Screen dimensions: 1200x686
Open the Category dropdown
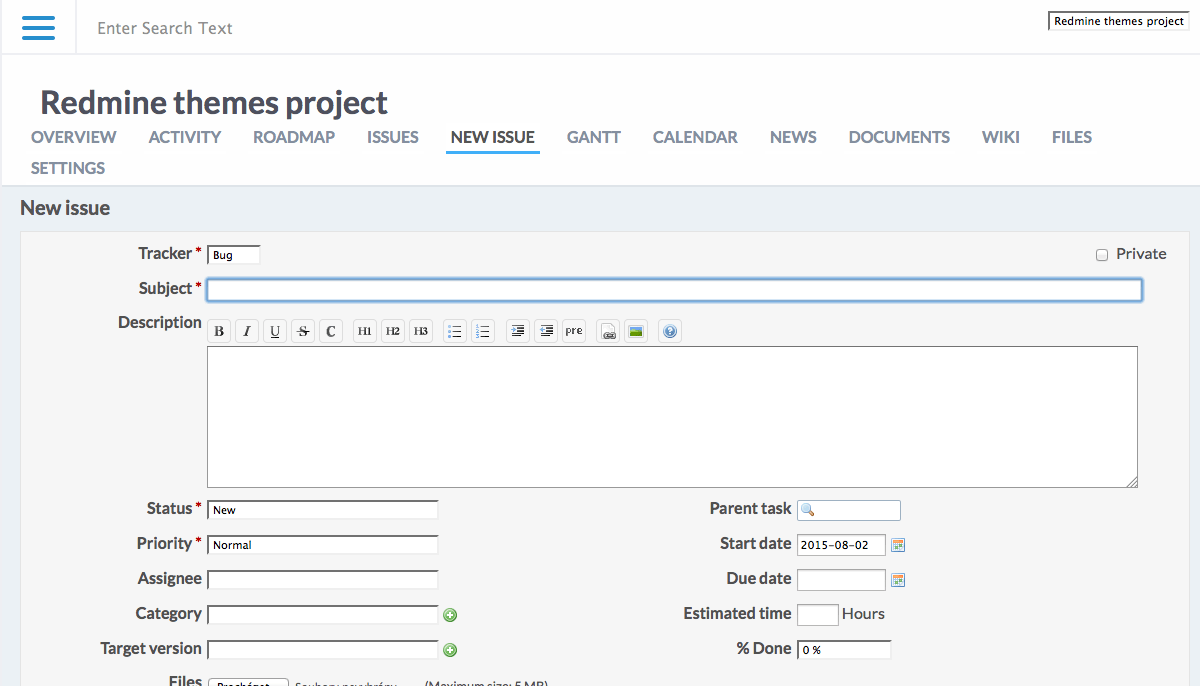coord(323,615)
